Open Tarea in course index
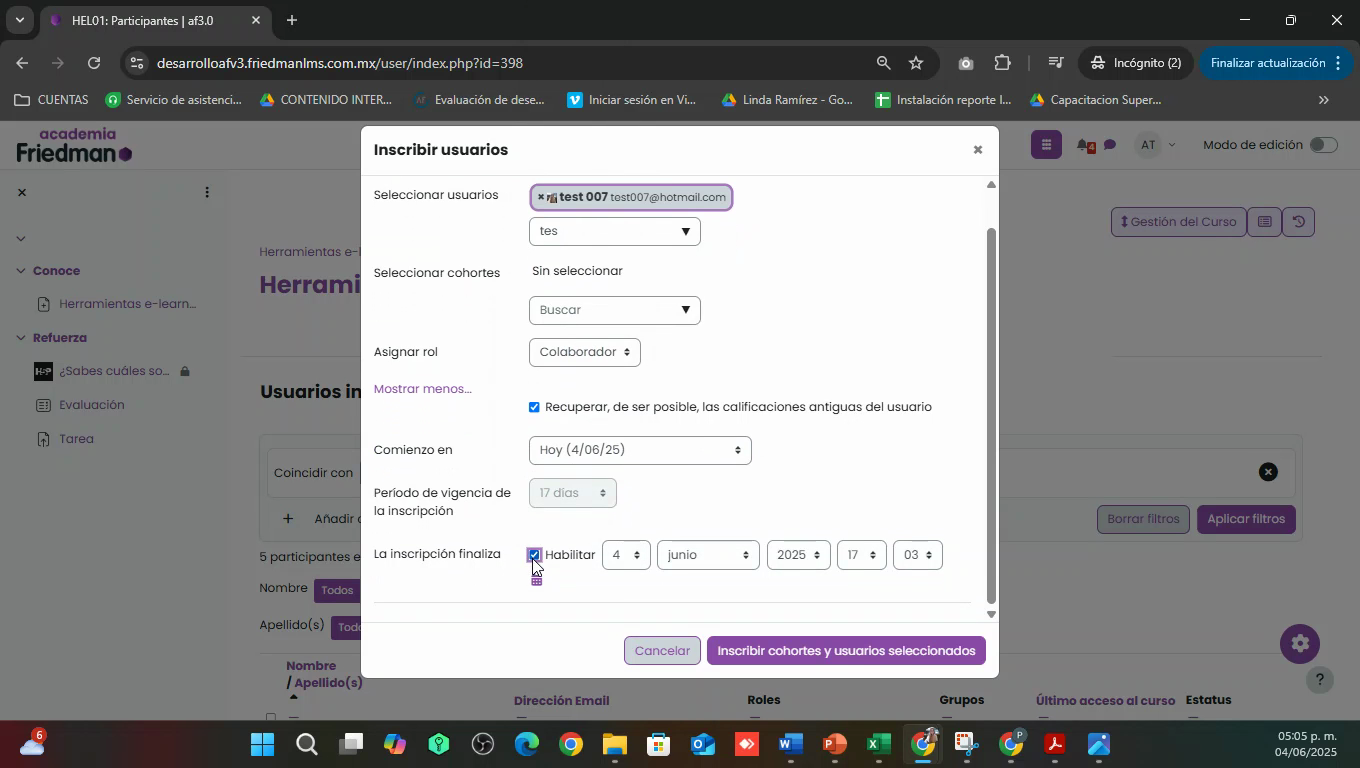Viewport: 1360px width, 768px height. click(76, 439)
